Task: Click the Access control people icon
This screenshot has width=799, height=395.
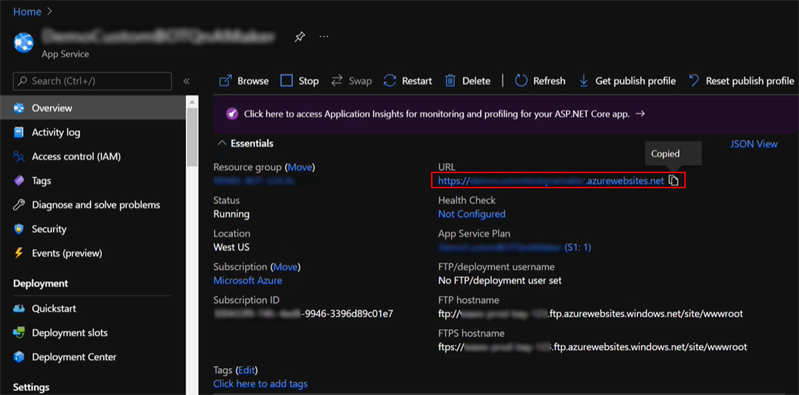Action: pyautogui.click(x=19, y=156)
